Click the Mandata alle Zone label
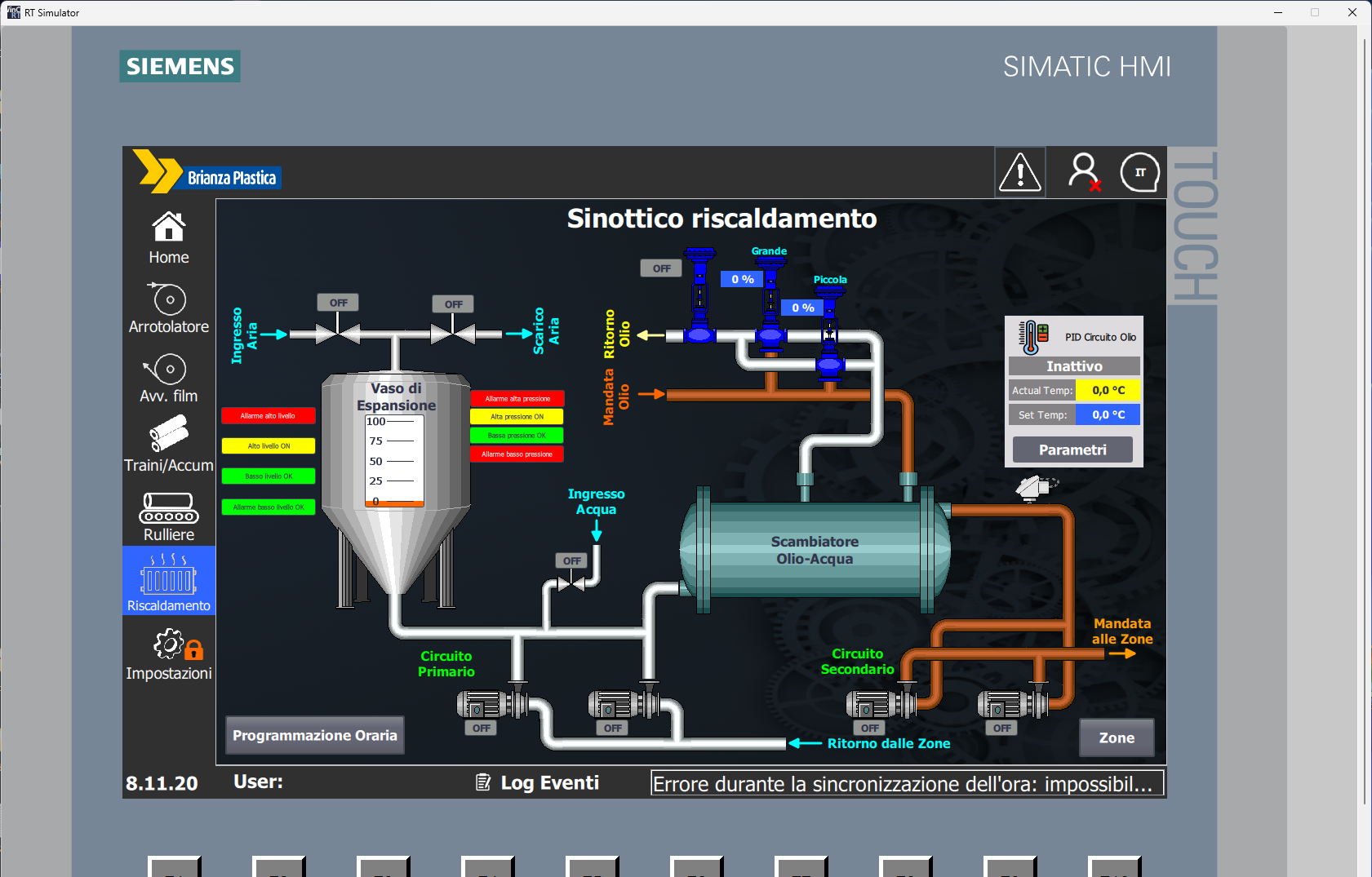Image resolution: width=1372 pixels, height=877 pixels. click(1122, 631)
